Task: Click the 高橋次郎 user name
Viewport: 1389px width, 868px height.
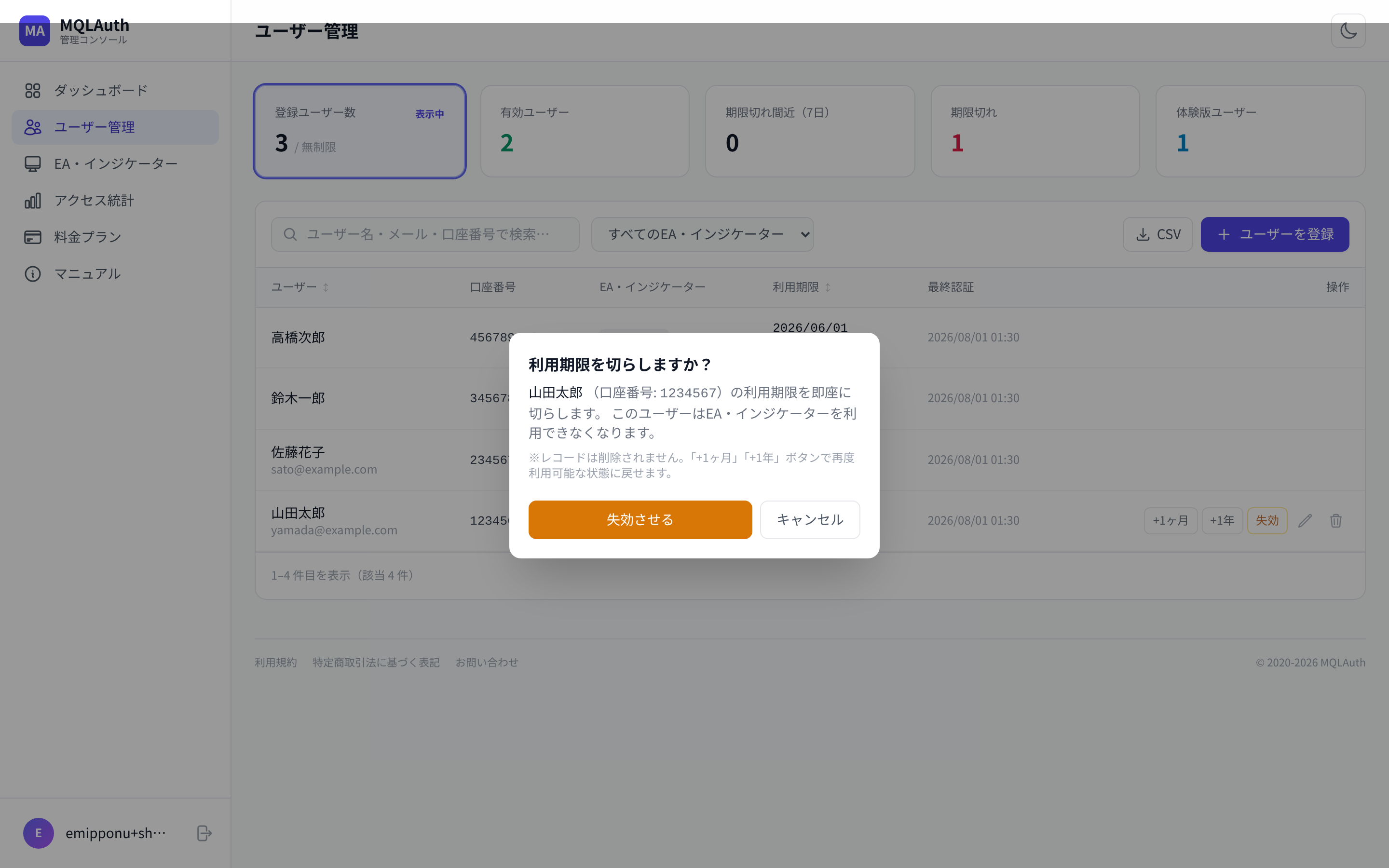Action: pos(298,338)
